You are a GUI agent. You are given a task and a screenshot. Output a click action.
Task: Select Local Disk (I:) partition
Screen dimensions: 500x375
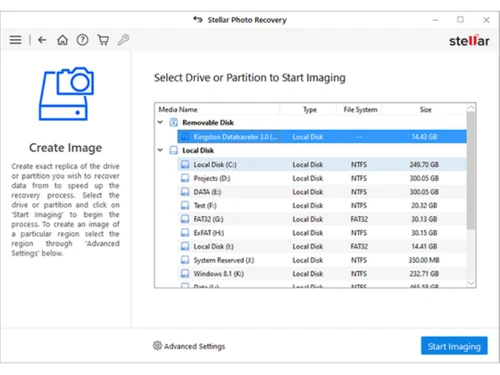pos(322,246)
